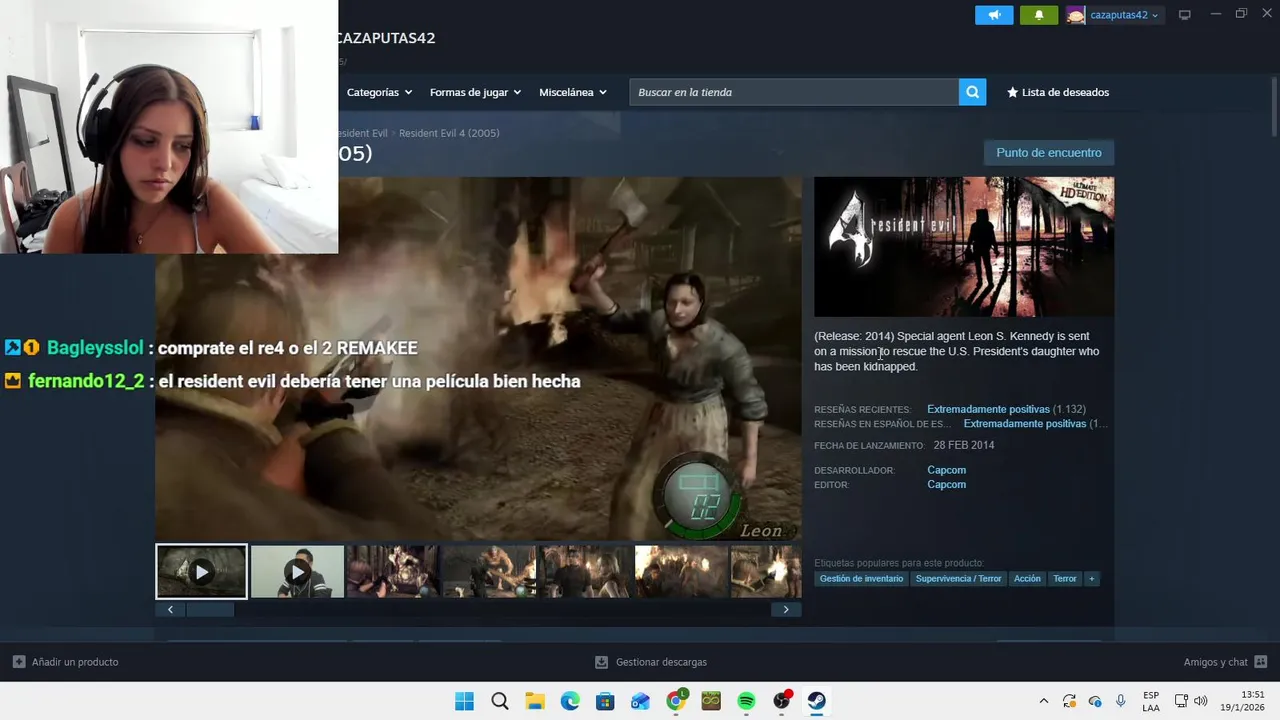Open Microsoft Store from taskbar
Screen dimensions: 1280x720
(605, 701)
